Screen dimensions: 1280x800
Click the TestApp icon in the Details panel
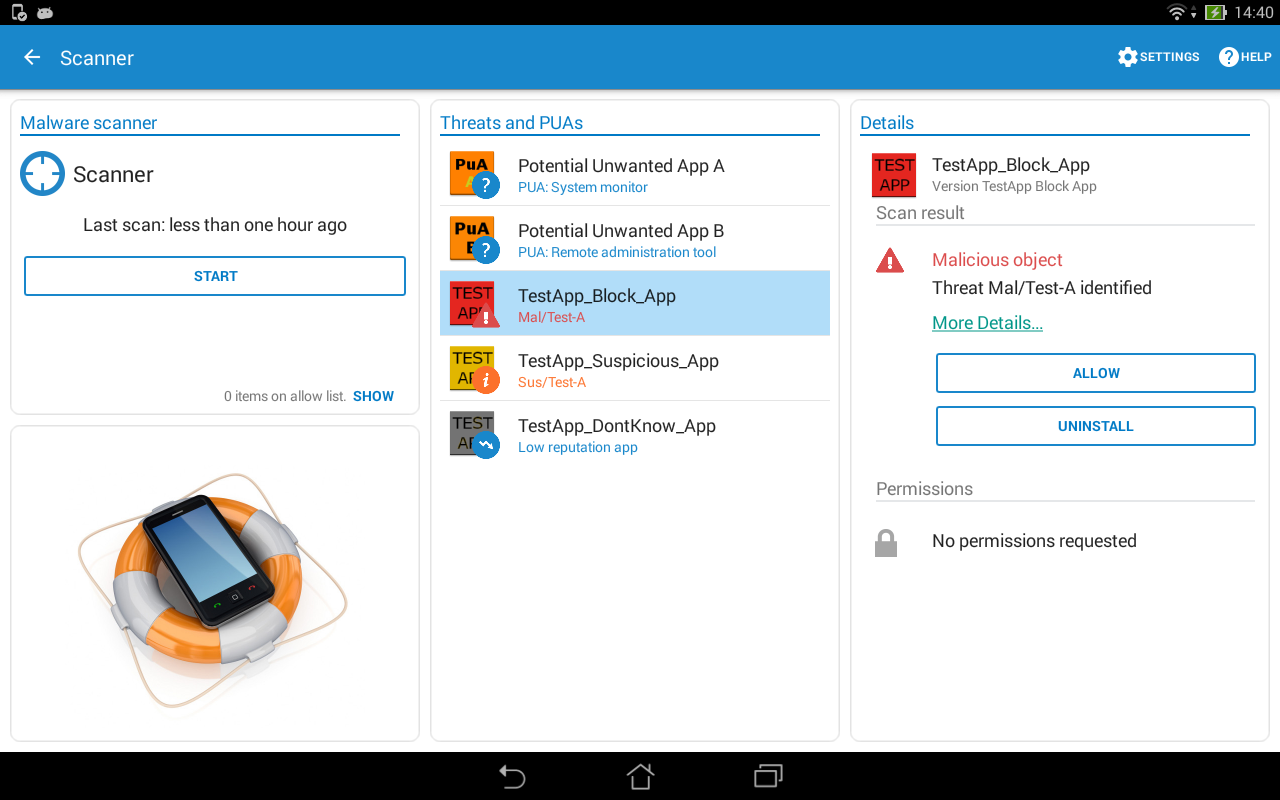coord(893,175)
